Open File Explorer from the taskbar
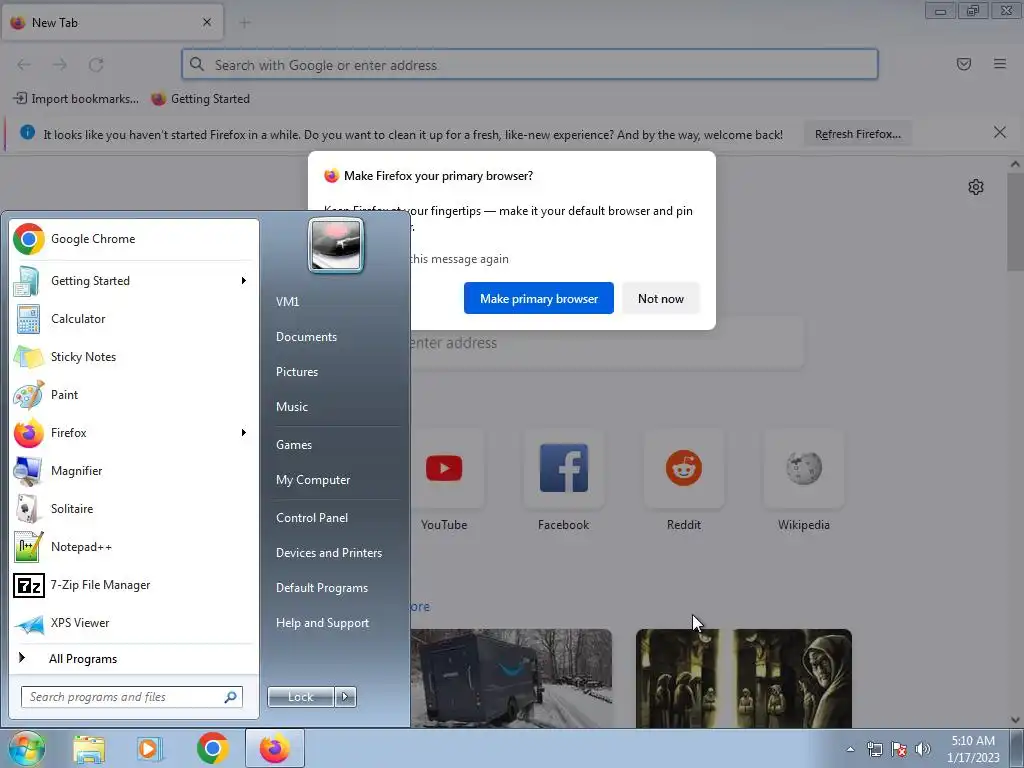This screenshot has height=768, width=1024. [89, 748]
